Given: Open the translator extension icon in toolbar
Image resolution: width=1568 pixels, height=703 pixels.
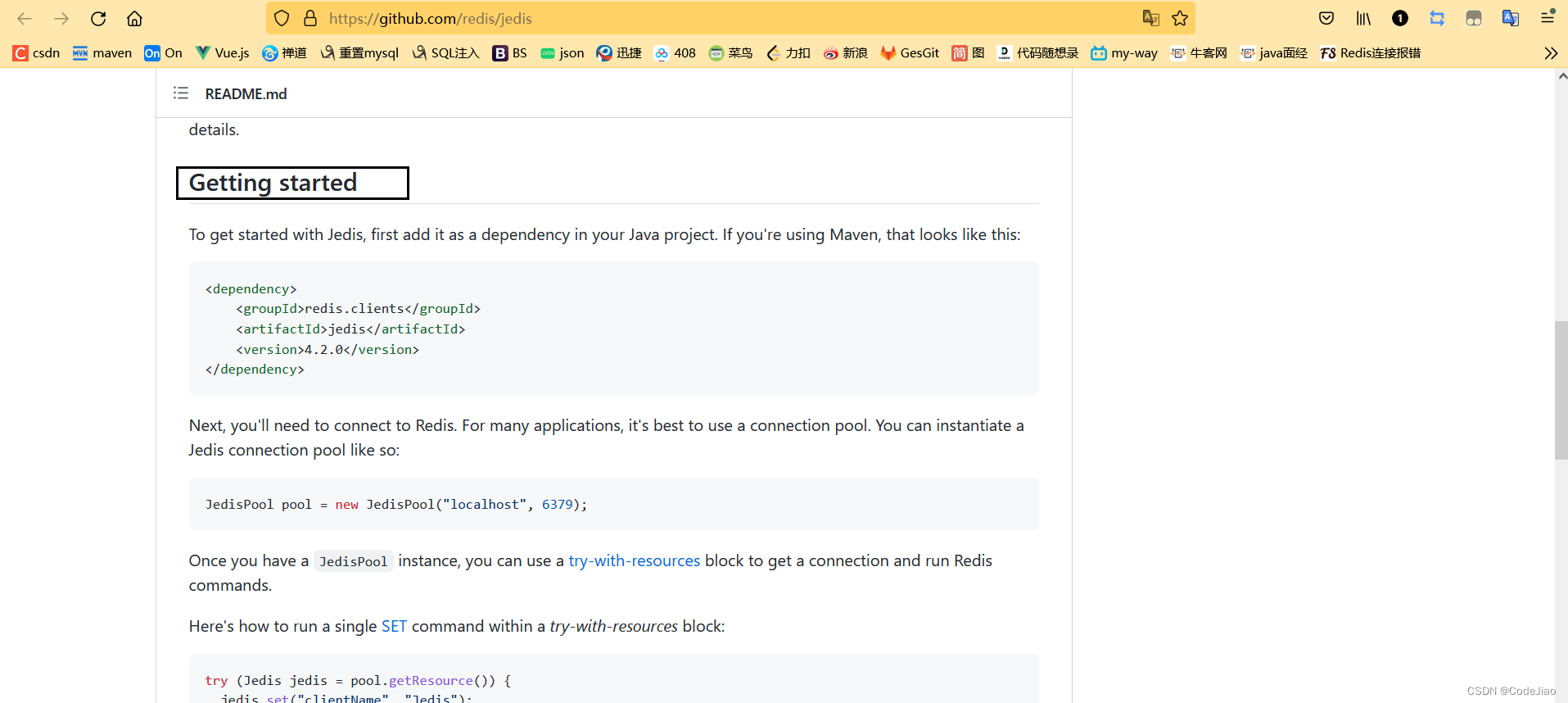Looking at the screenshot, I should coord(1511,18).
